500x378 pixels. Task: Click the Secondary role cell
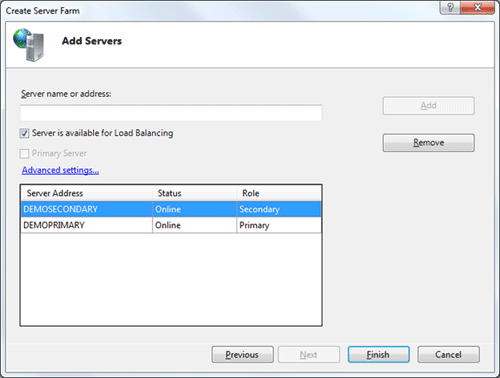pyautogui.click(x=259, y=209)
